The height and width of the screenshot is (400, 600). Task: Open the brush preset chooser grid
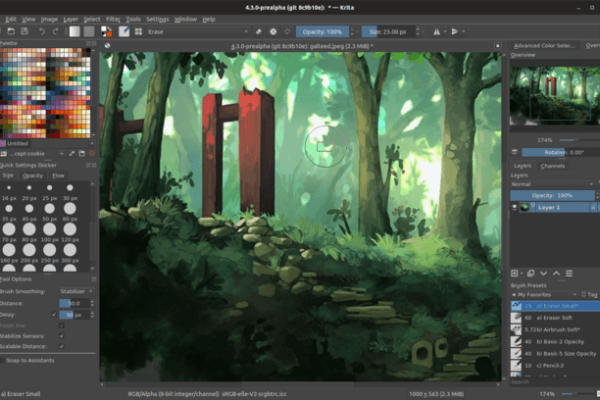point(138,31)
